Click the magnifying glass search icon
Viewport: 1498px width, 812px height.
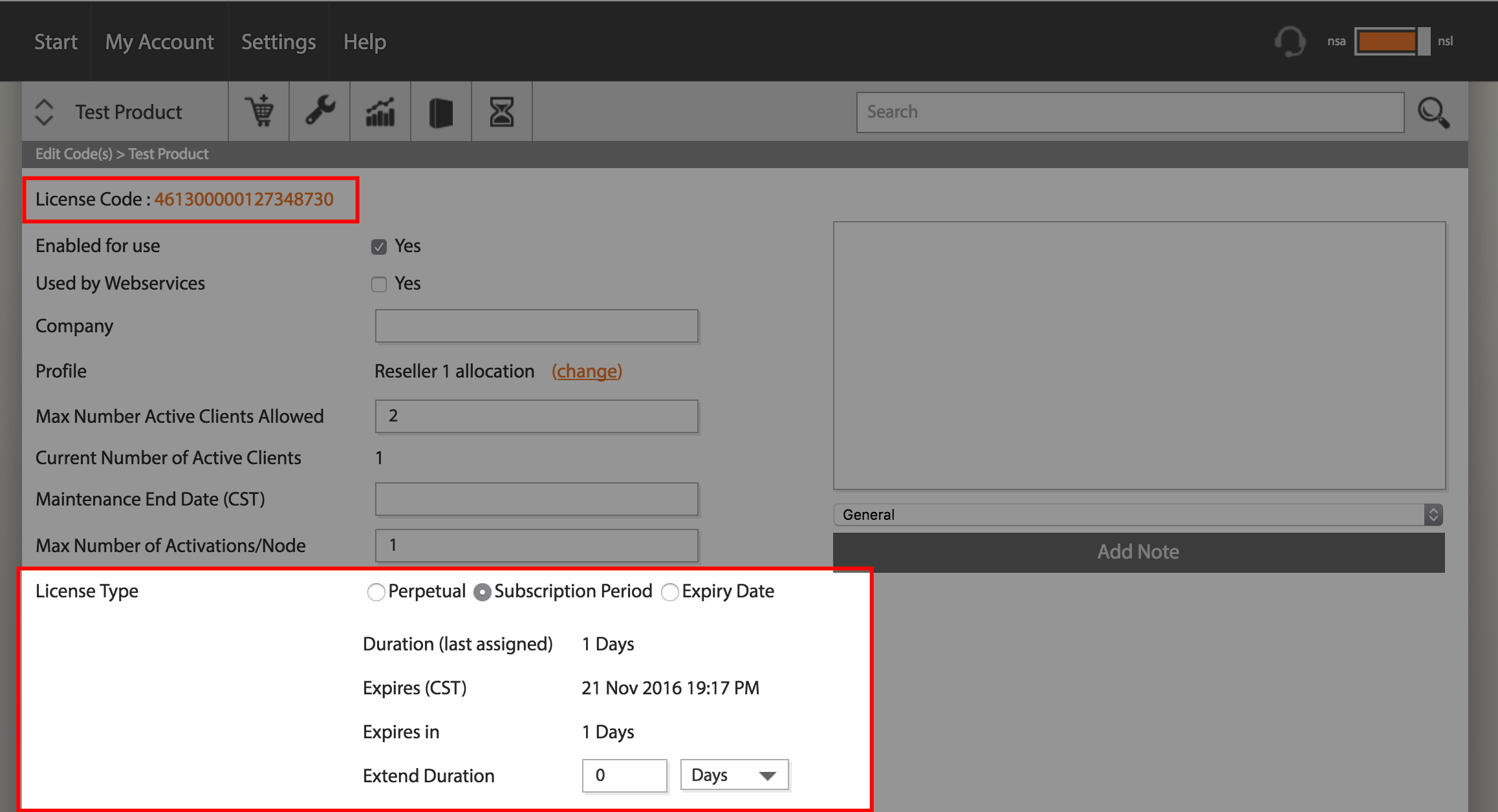click(1433, 112)
